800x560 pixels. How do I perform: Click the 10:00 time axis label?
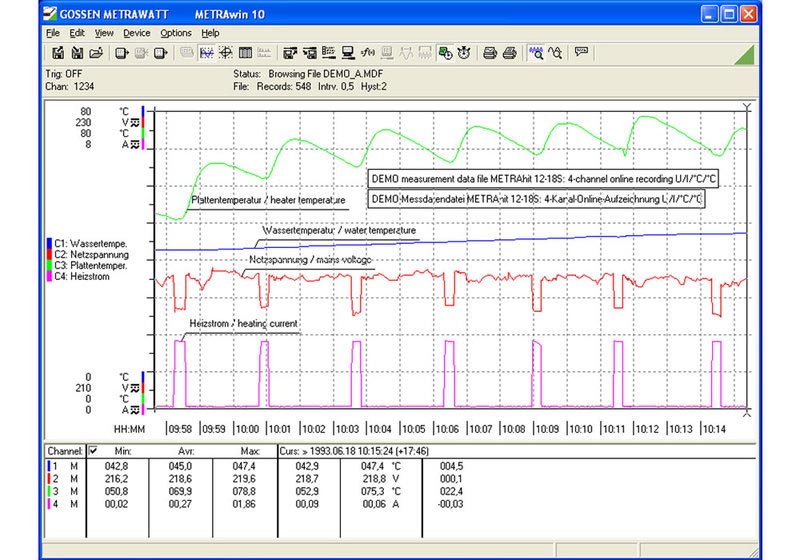point(247,429)
